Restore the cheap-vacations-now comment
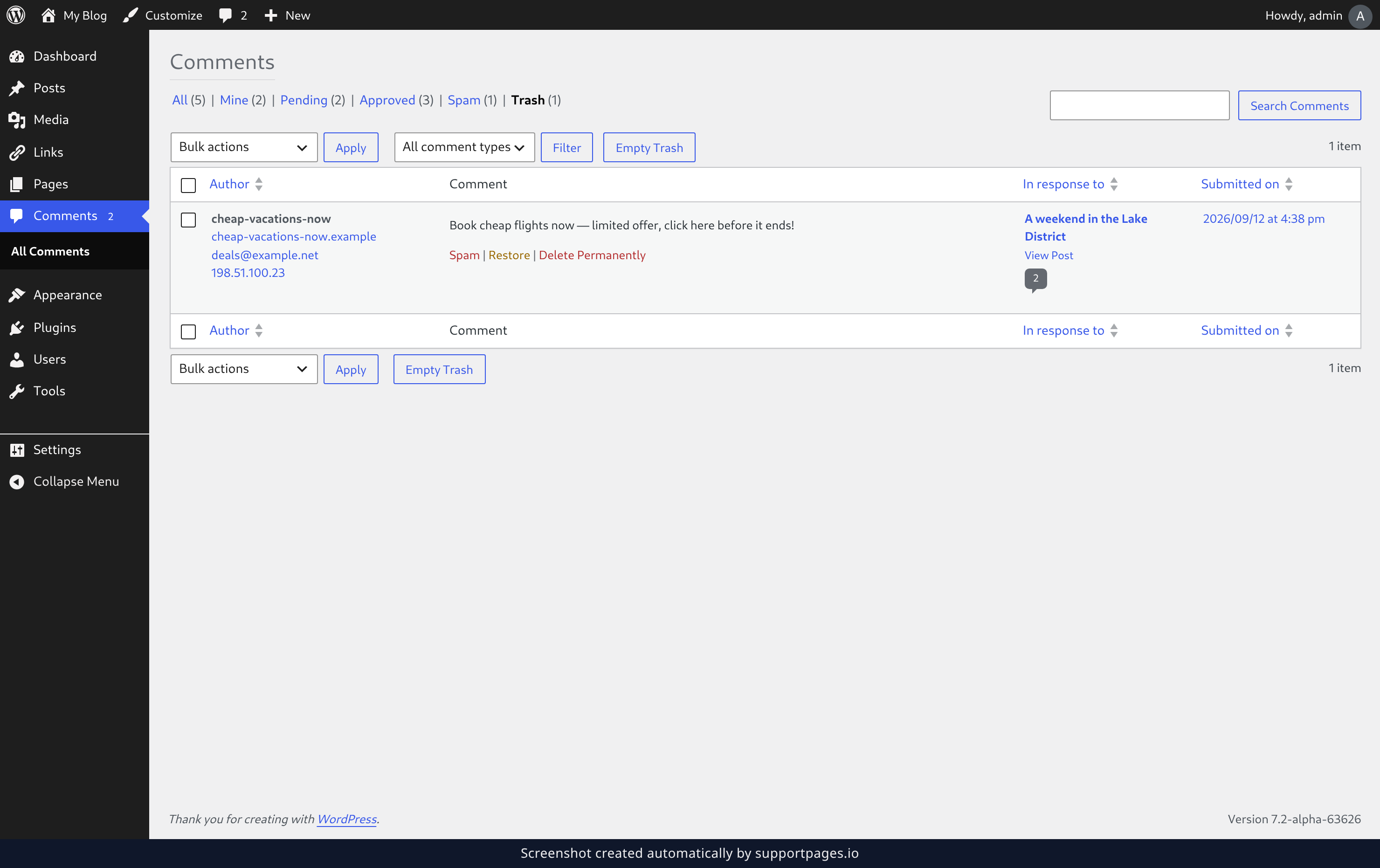1380x868 pixels. 509,255
